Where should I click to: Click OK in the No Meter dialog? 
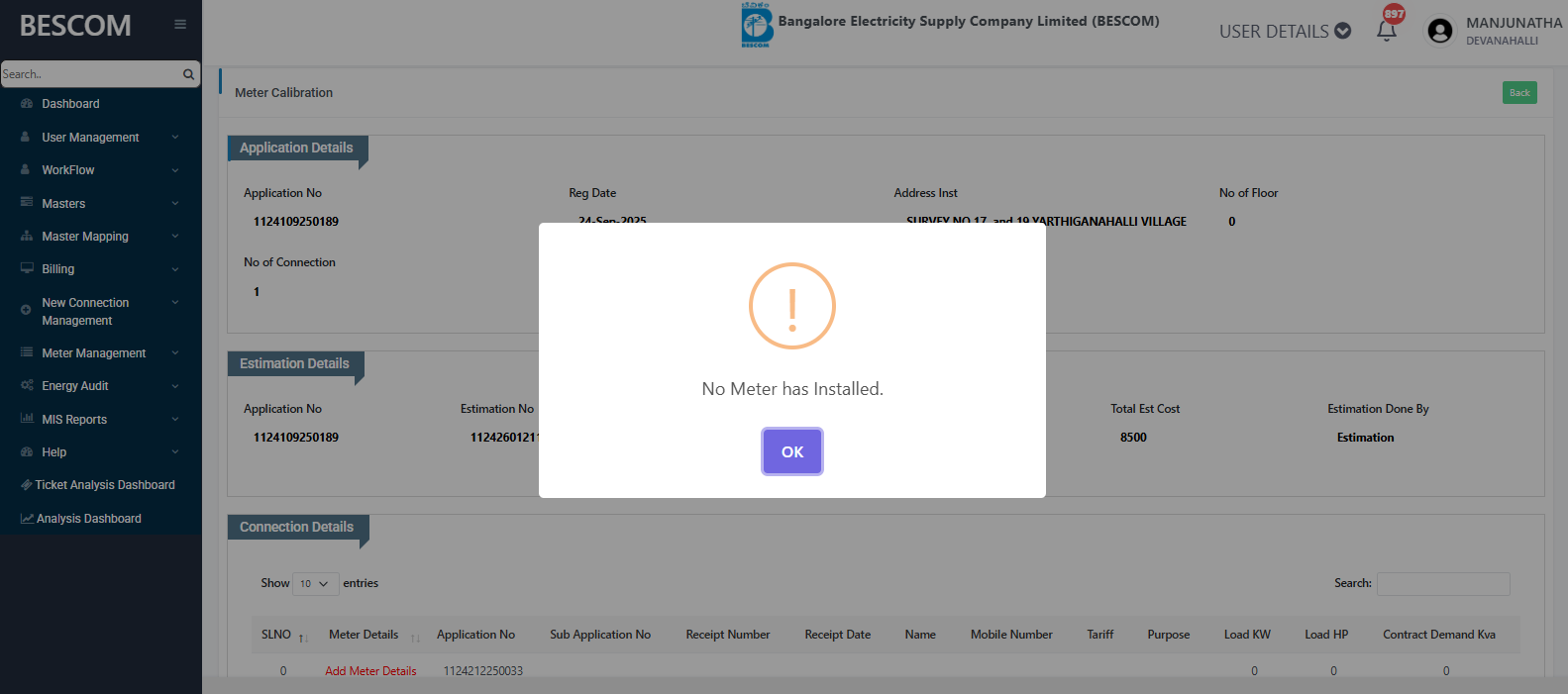(x=792, y=451)
